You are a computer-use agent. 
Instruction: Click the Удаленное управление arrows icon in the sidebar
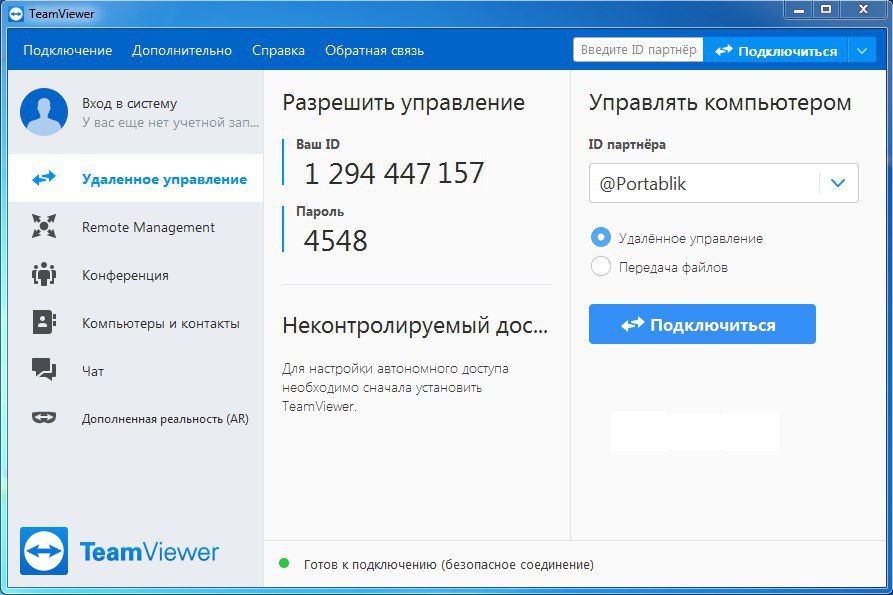(44, 178)
